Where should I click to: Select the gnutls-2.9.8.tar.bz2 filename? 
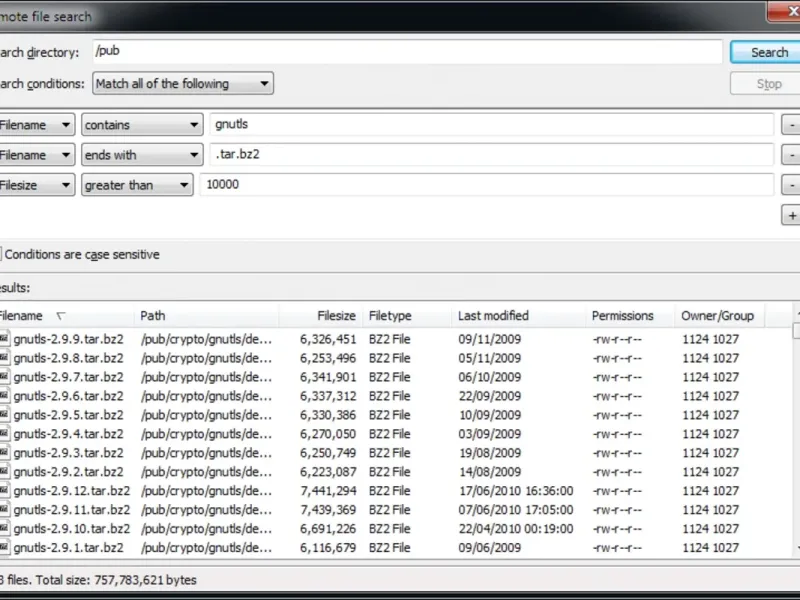coord(68,358)
